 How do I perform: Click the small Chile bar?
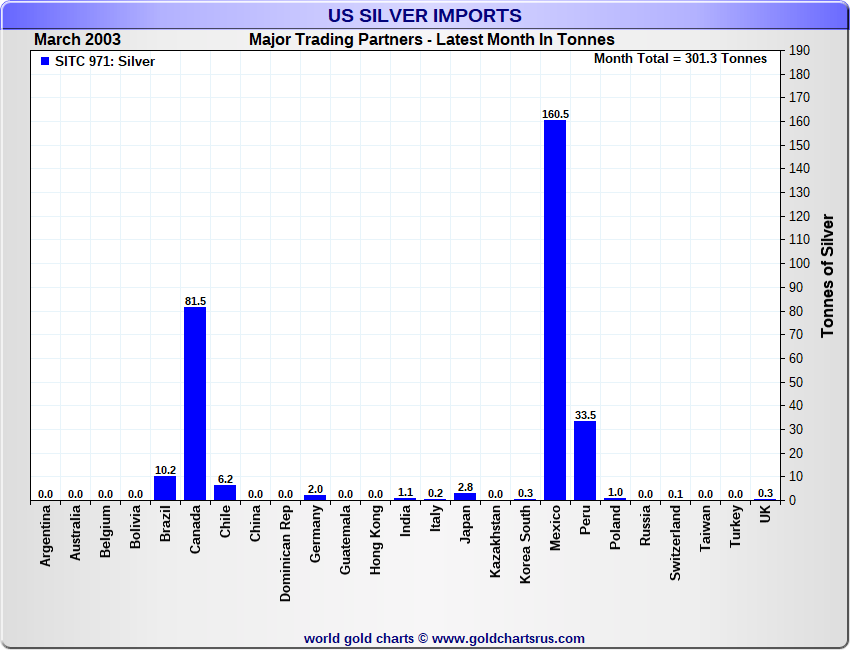[225, 492]
